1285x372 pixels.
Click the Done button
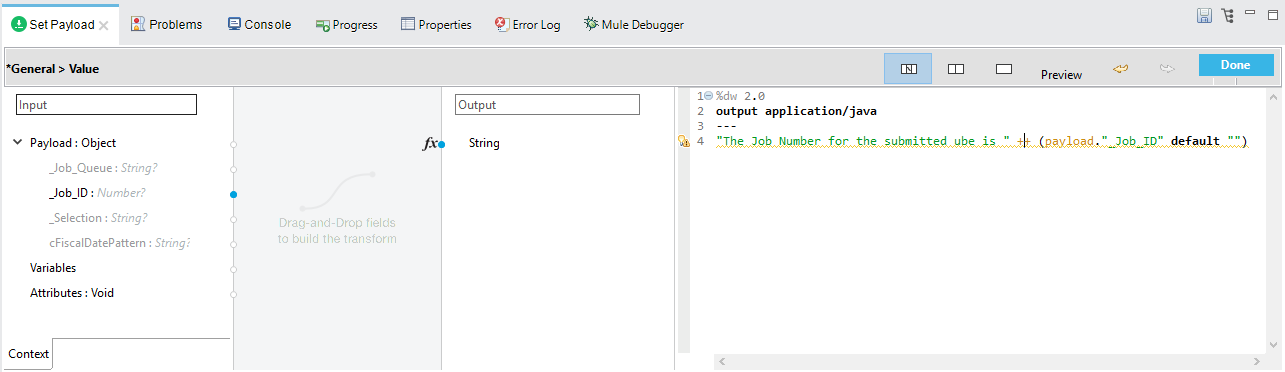(1236, 65)
